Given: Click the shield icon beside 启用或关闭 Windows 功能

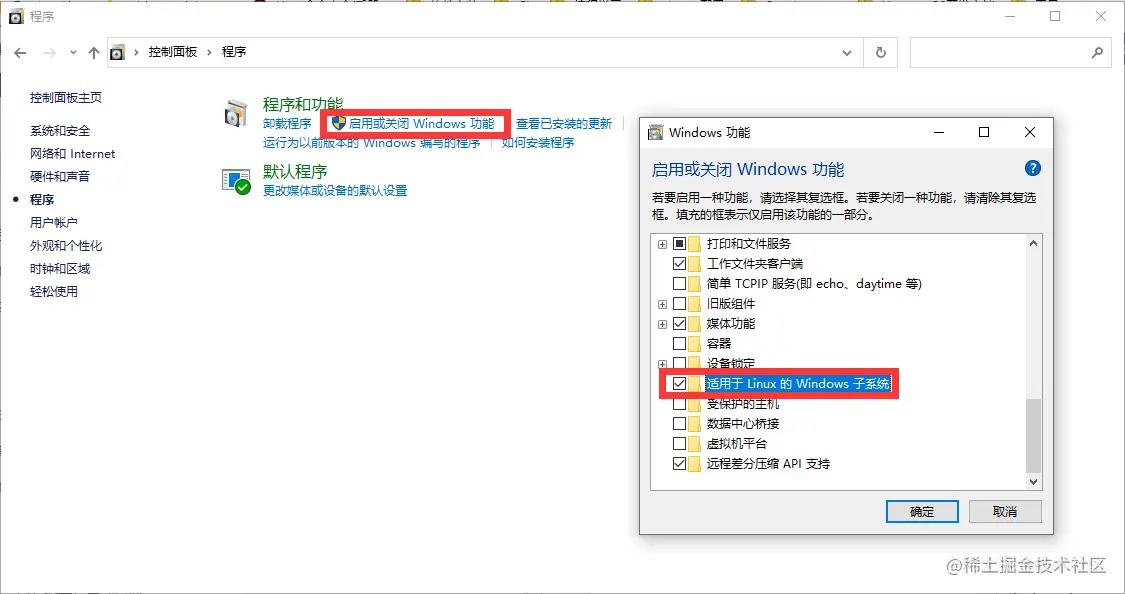Looking at the screenshot, I should click(339, 123).
